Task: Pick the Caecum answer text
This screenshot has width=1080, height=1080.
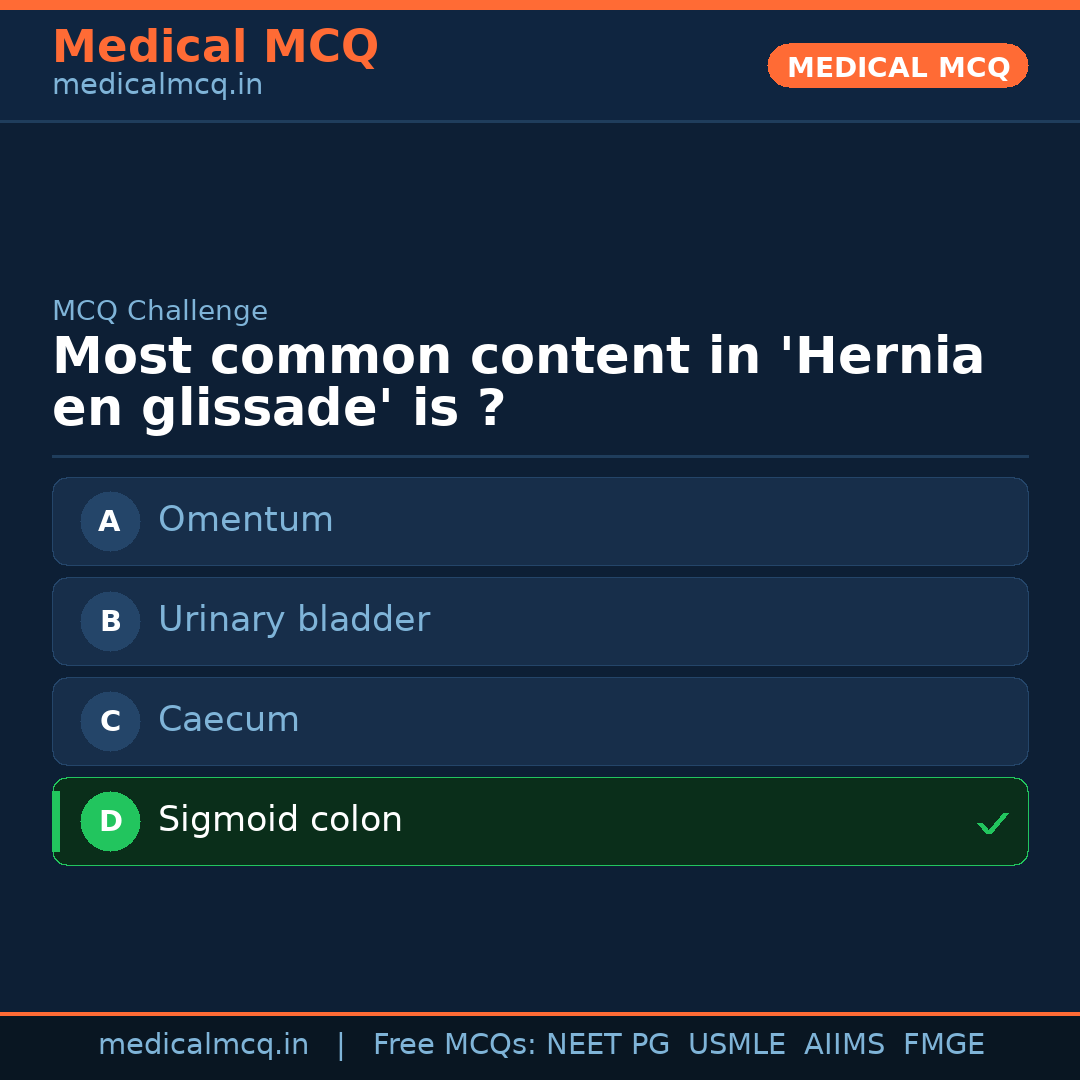Action: click(228, 720)
